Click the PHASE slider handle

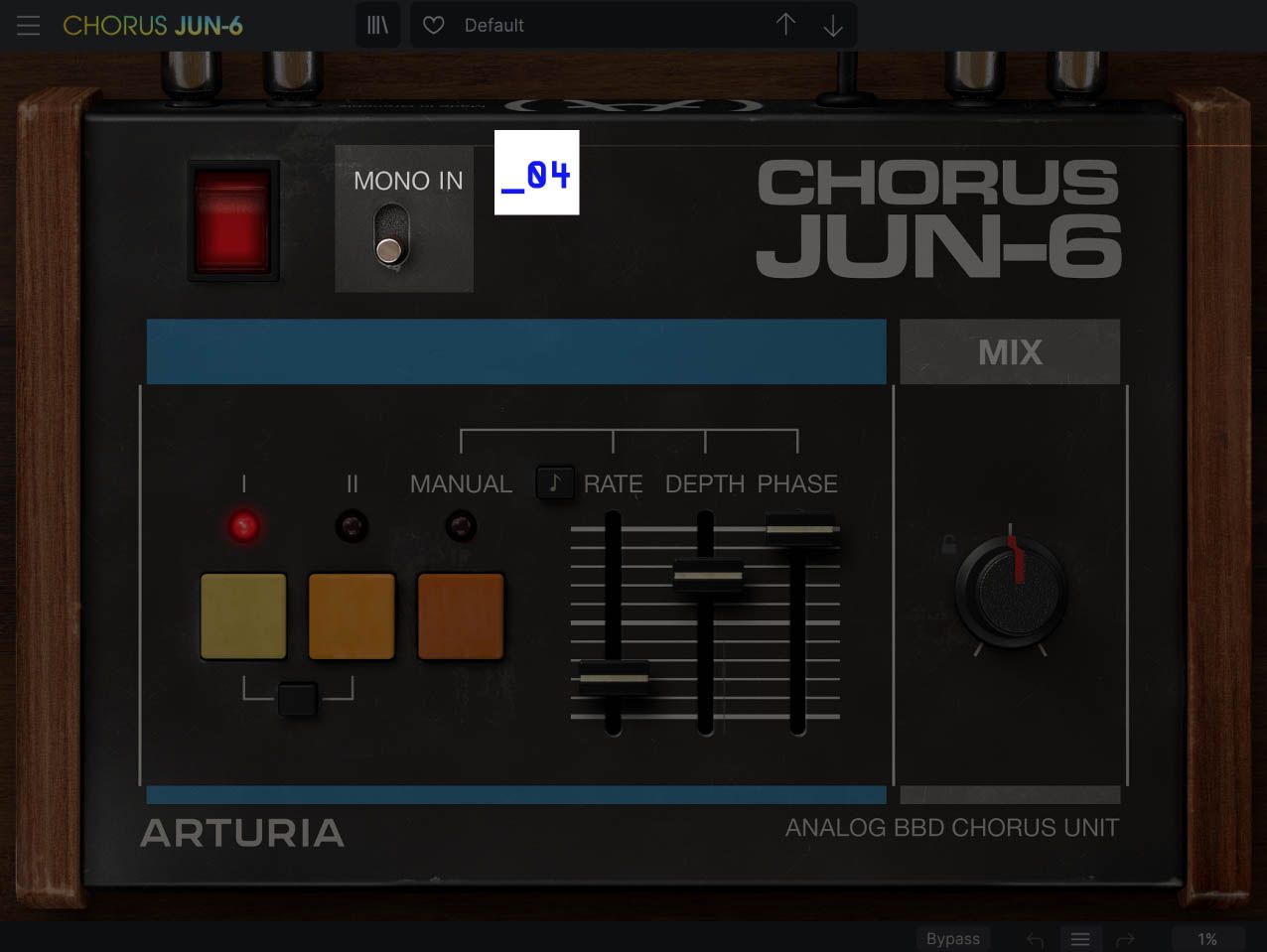(x=800, y=528)
